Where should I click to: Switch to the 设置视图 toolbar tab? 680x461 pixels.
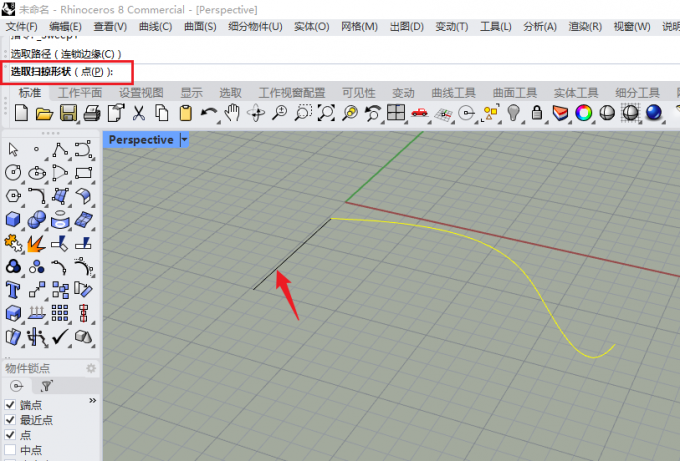141,93
